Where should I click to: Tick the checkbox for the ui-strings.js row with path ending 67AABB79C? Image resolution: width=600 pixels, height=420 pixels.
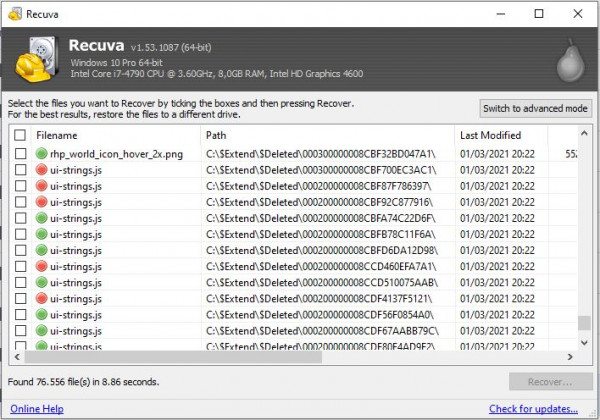tap(21, 330)
